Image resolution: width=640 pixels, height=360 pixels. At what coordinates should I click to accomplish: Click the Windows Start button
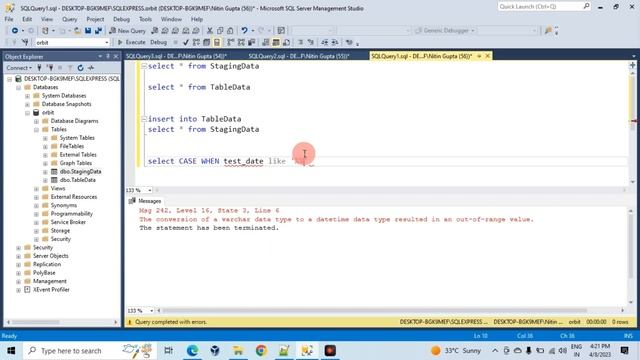(11, 351)
